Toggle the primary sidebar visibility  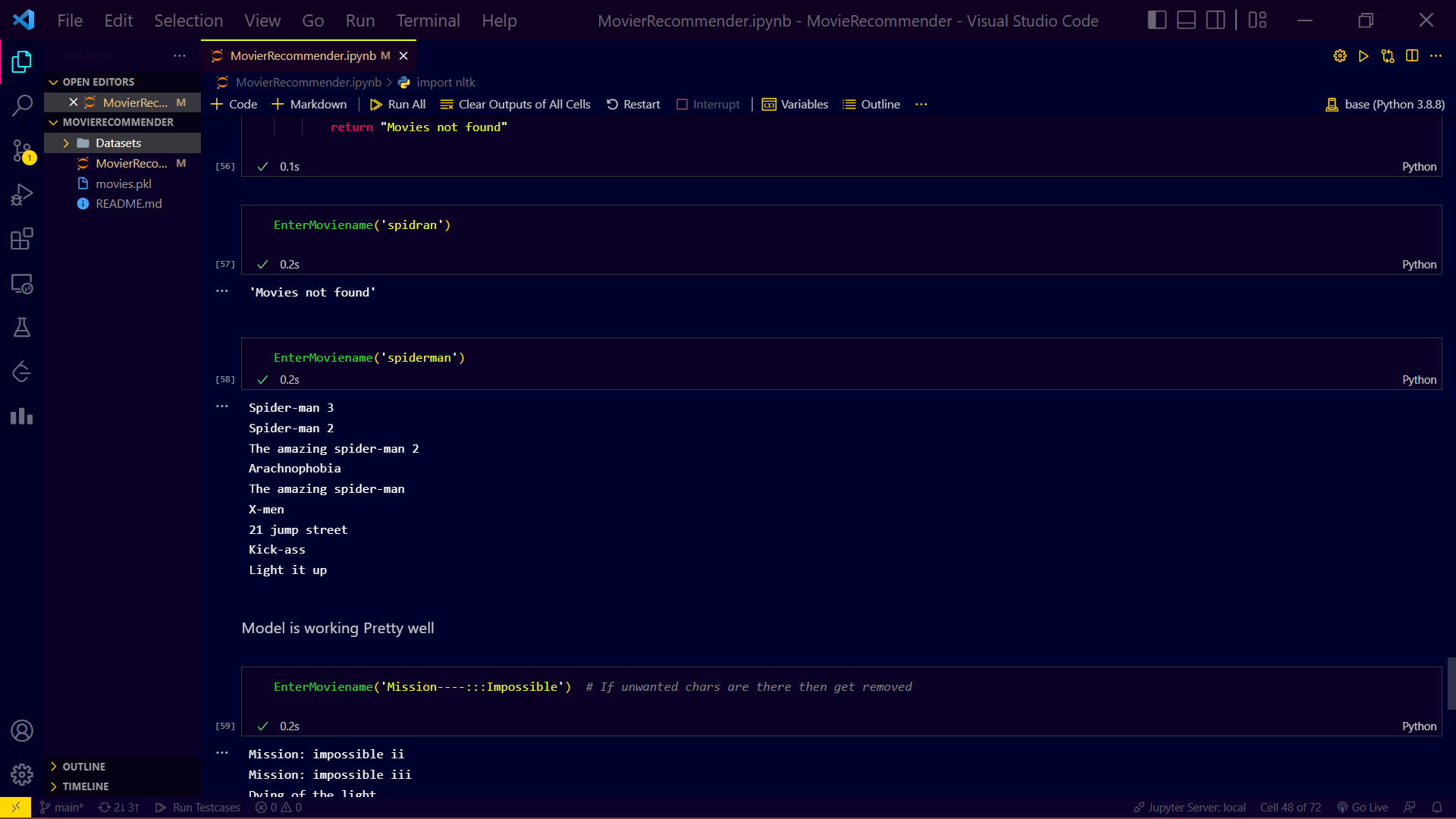(1156, 20)
